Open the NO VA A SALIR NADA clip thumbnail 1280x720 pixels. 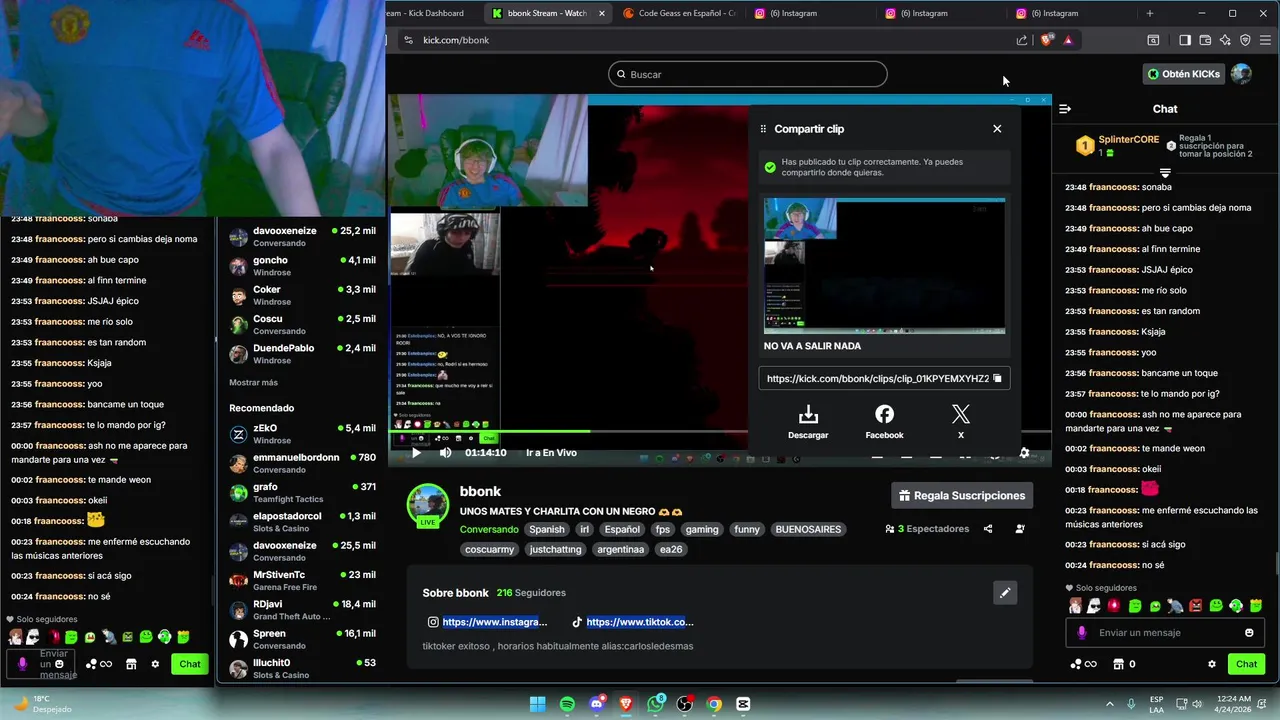coord(884,265)
